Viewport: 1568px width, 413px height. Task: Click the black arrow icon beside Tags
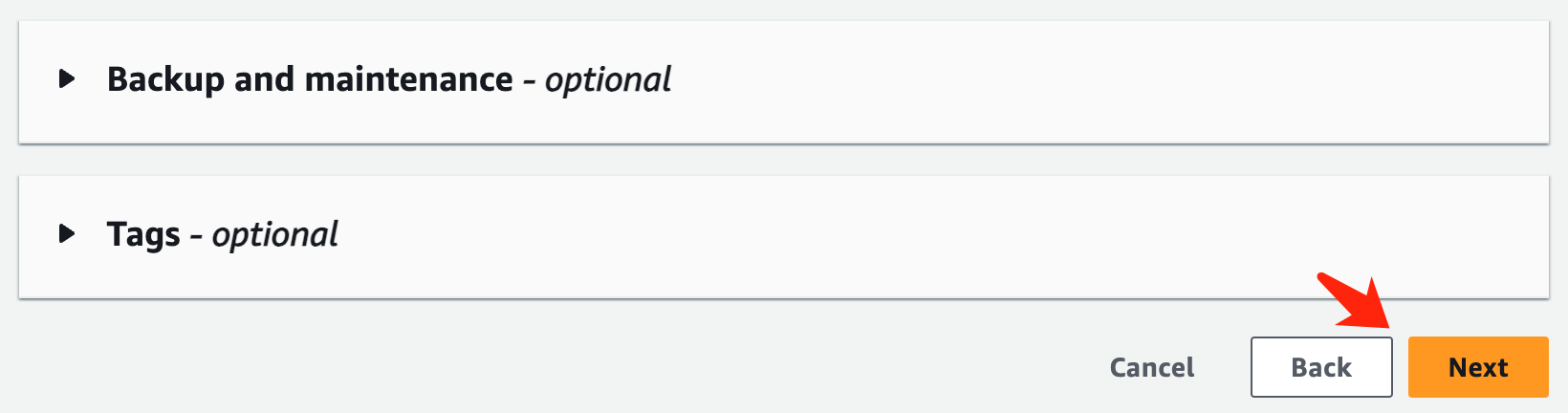[x=66, y=233]
